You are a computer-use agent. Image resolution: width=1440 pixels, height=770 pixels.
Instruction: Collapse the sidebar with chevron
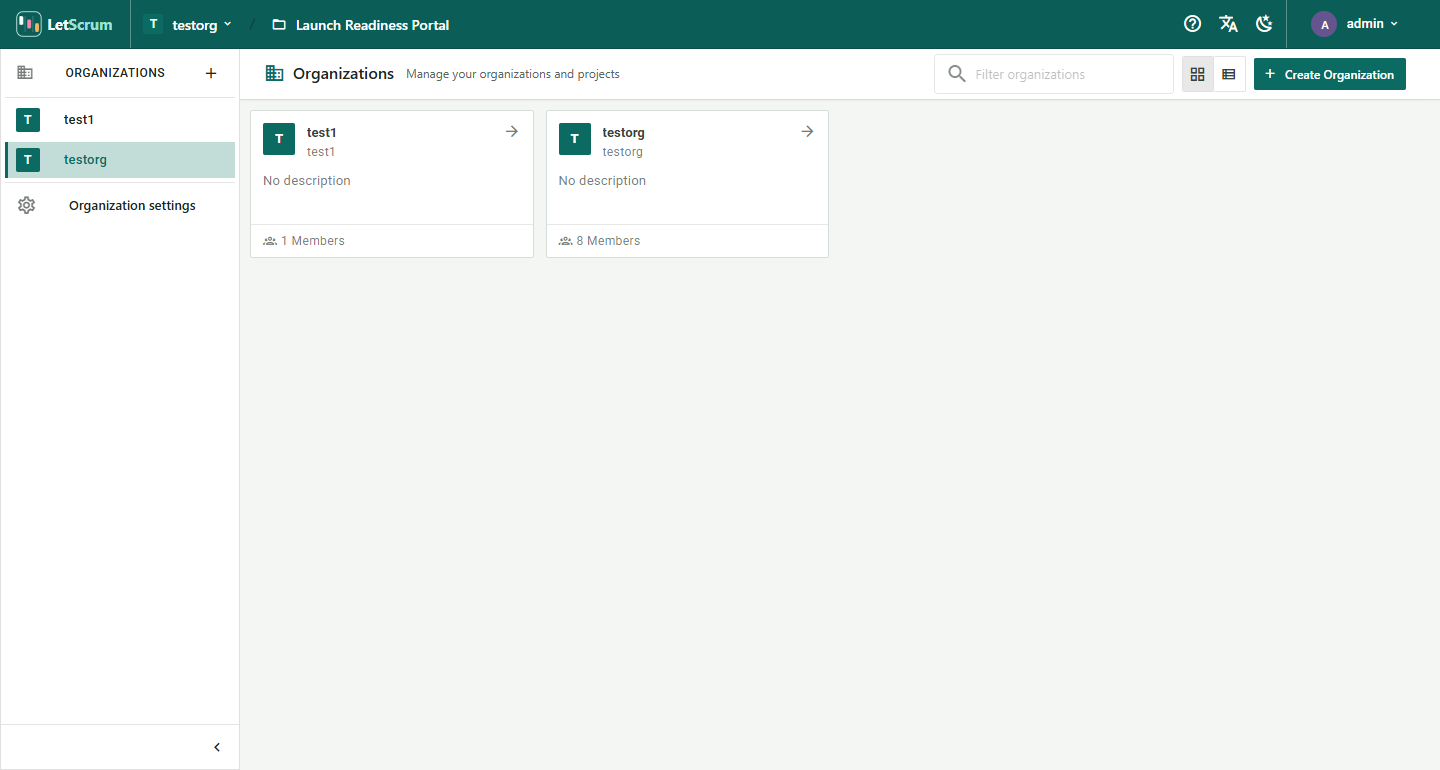pyautogui.click(x=217, y=747)
